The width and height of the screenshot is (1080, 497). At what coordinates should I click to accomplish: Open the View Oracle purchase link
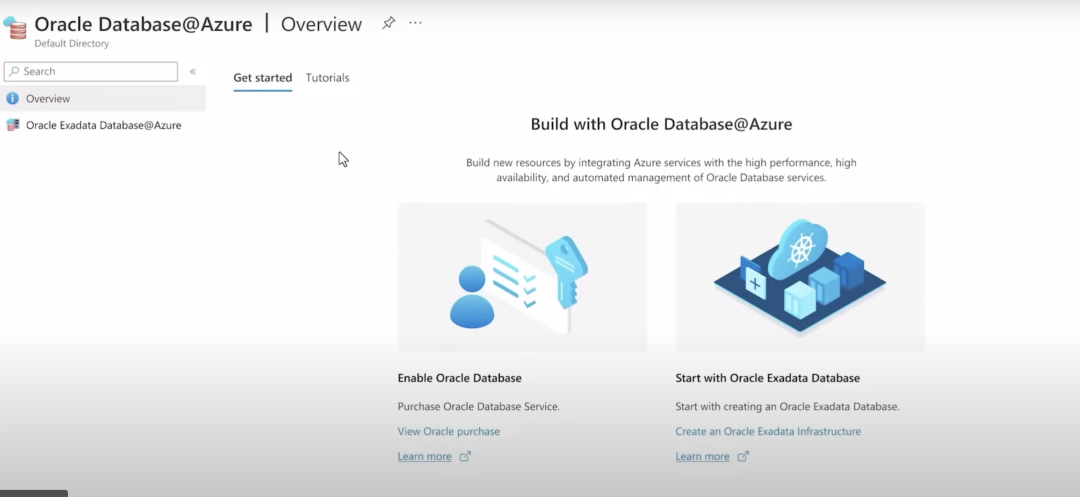(x=448, y=432)
